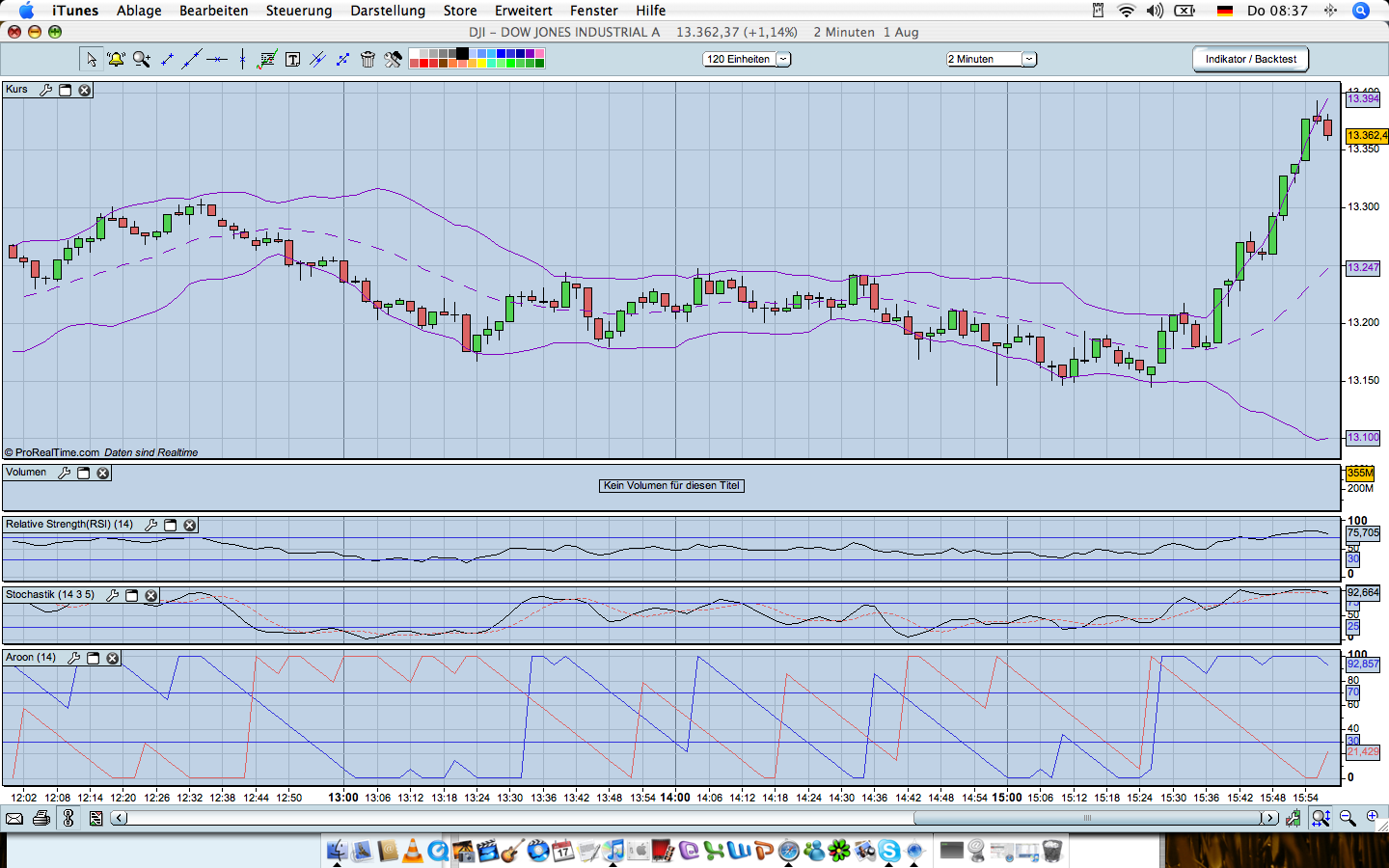Open Volumen panel wrench settings
Viewport: 1389px width, 868px height.
64,473
